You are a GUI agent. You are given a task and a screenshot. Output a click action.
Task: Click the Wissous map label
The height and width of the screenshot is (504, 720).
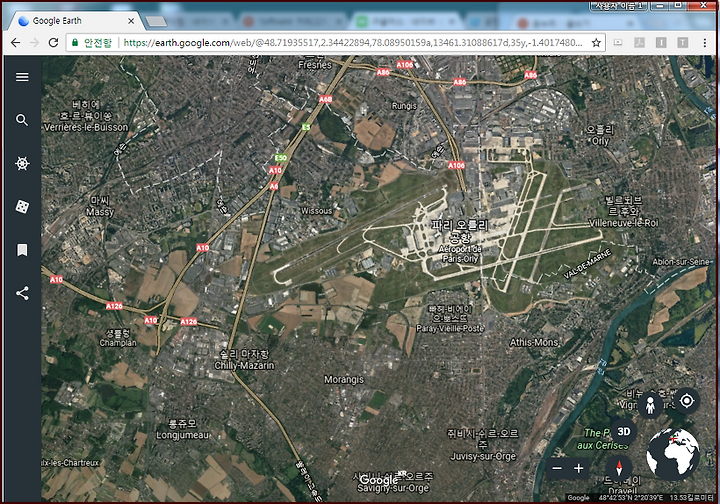pos(316,211)
